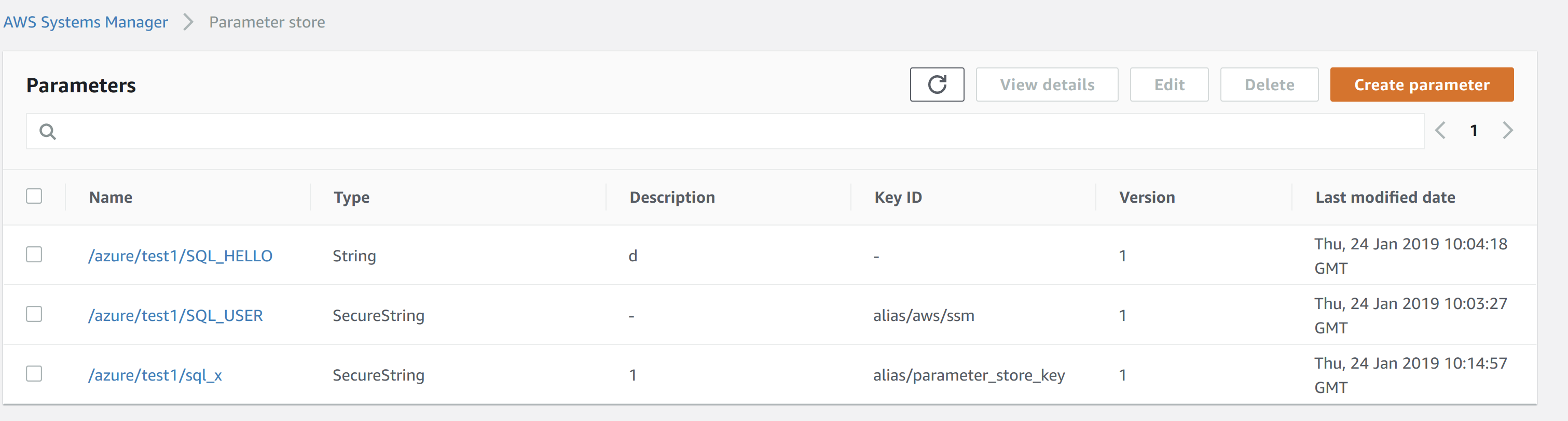Viewport: 1568px width, 421px height.
Task: Toggle the select-all header checkbox
Action: click(x=34, y=196)
